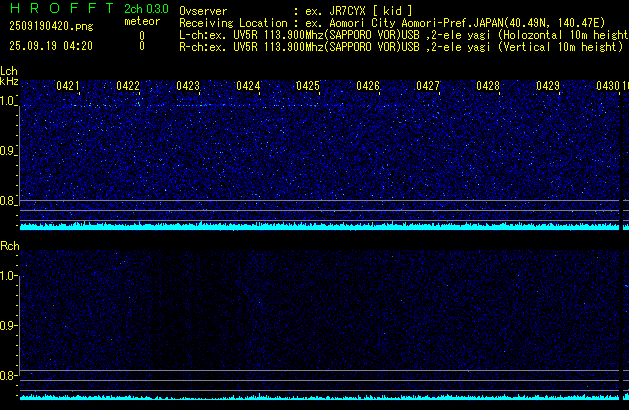Select the 0421 time marker
629x410 pixels.
point(68,87)
